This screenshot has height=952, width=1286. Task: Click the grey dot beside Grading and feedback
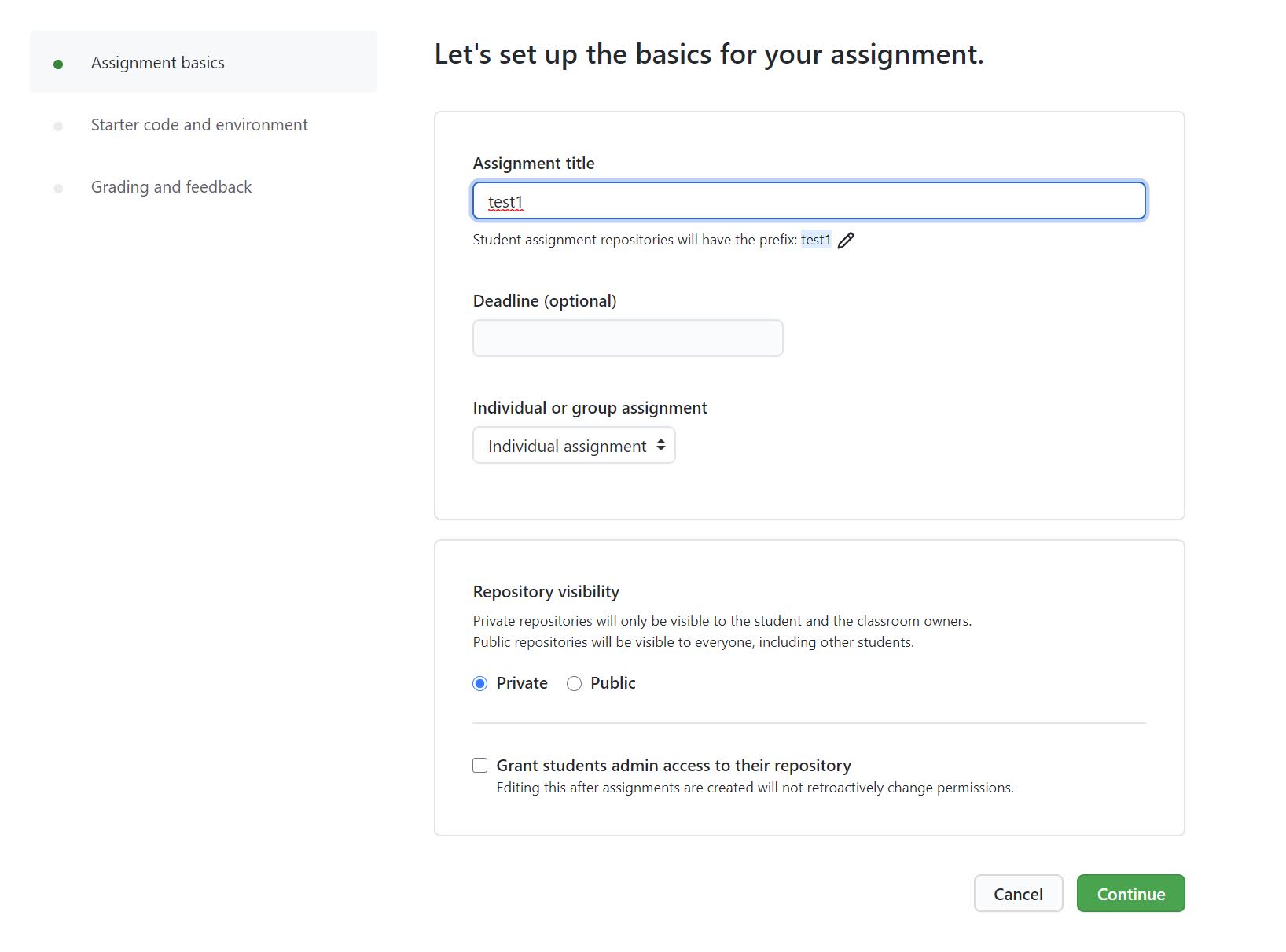click(x=58, y=188)
